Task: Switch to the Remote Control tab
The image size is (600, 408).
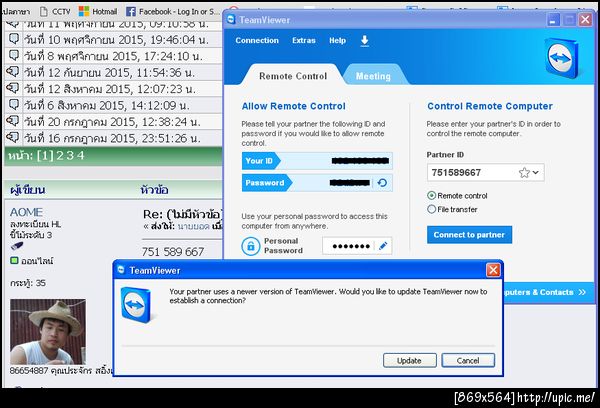Action: [293, 76]
